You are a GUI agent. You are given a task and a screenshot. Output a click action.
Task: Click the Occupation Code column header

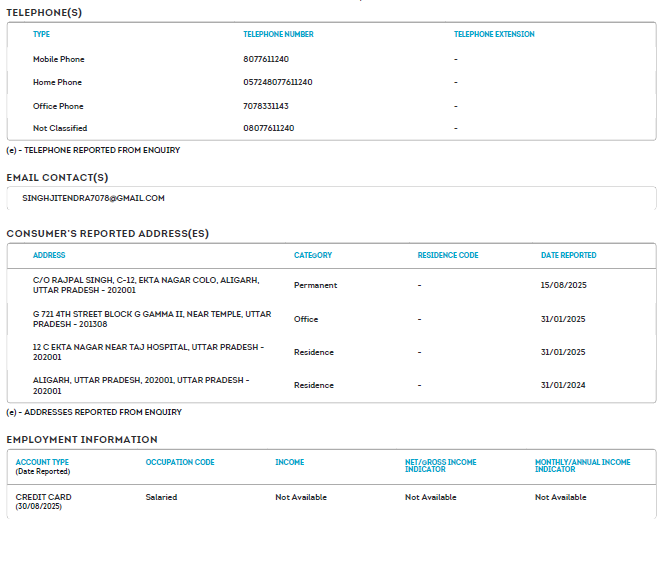point(180,462)
